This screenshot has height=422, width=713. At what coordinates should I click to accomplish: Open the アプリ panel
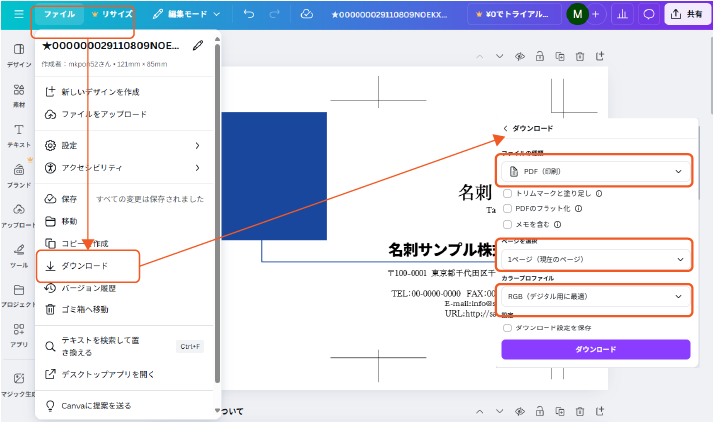click(x=19, y=336)
